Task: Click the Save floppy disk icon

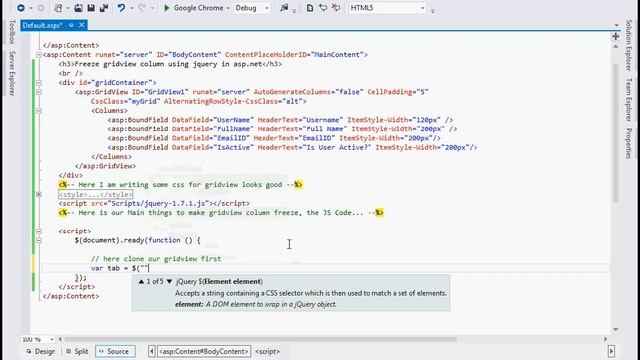Action: pos(91,8)
